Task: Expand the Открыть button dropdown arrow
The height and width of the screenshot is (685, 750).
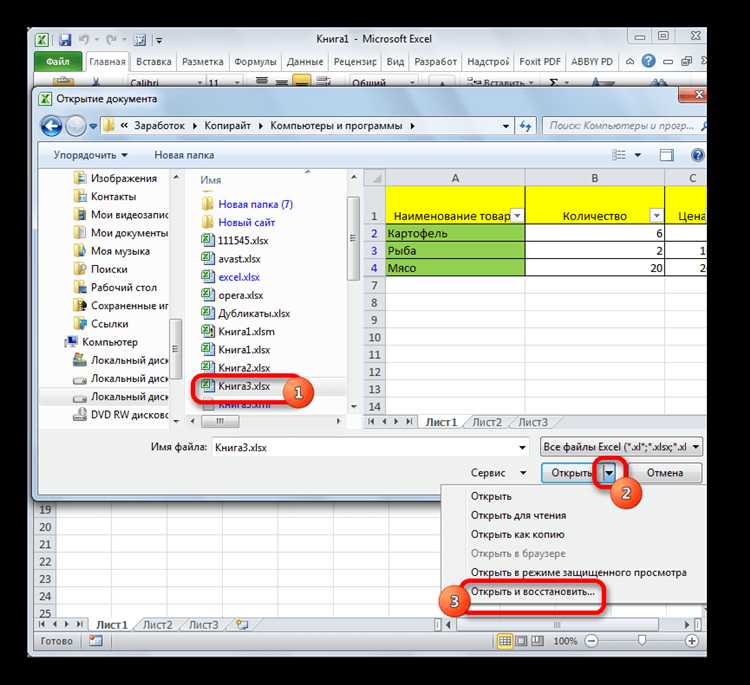Action: click(x=609, y=473)
